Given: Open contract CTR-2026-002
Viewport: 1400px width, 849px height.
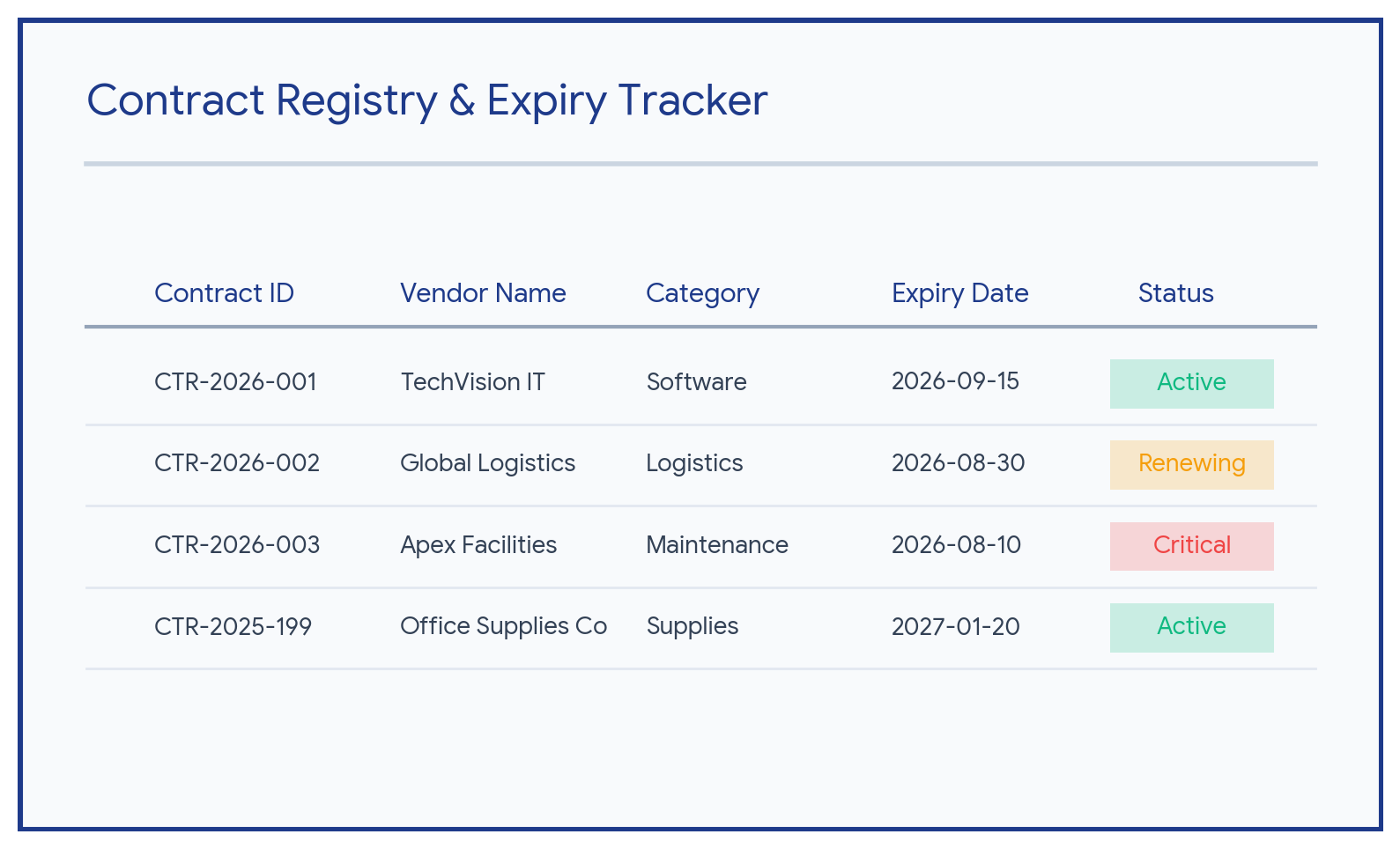Looking at the screenshot, I should [x=237, y=463].
